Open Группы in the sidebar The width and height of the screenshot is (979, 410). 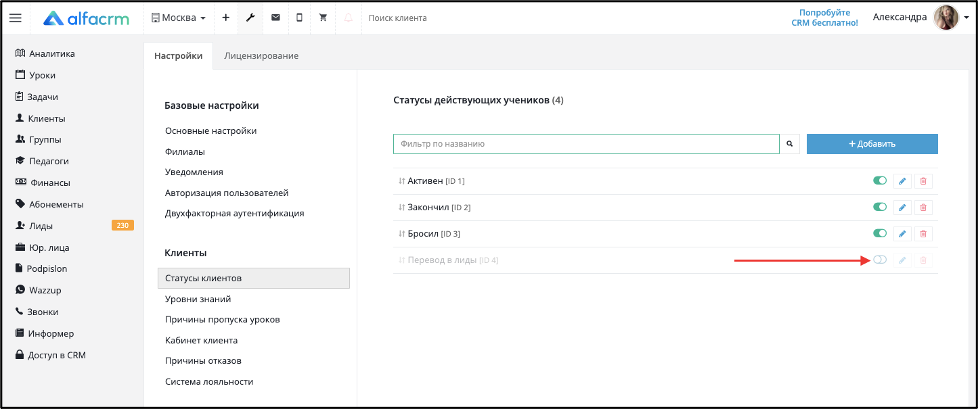coord(38,140)
